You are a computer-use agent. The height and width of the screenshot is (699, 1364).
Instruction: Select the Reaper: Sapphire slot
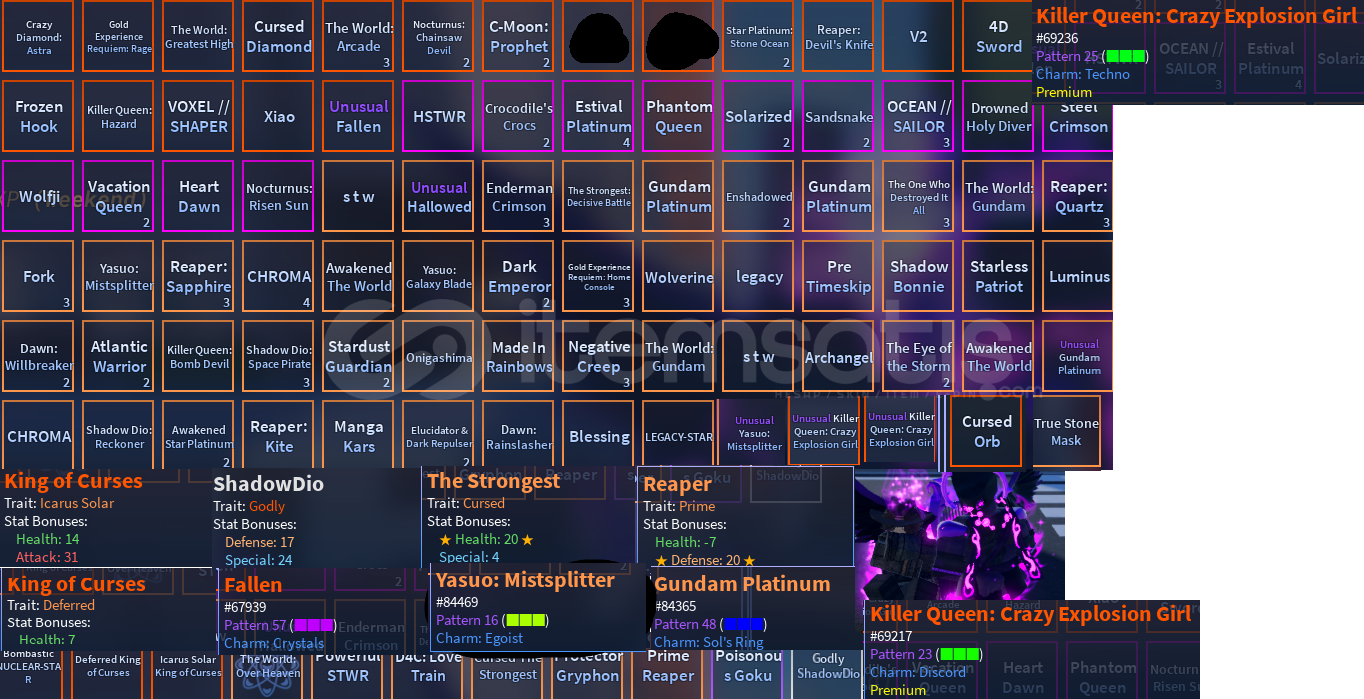coord(199,276)
